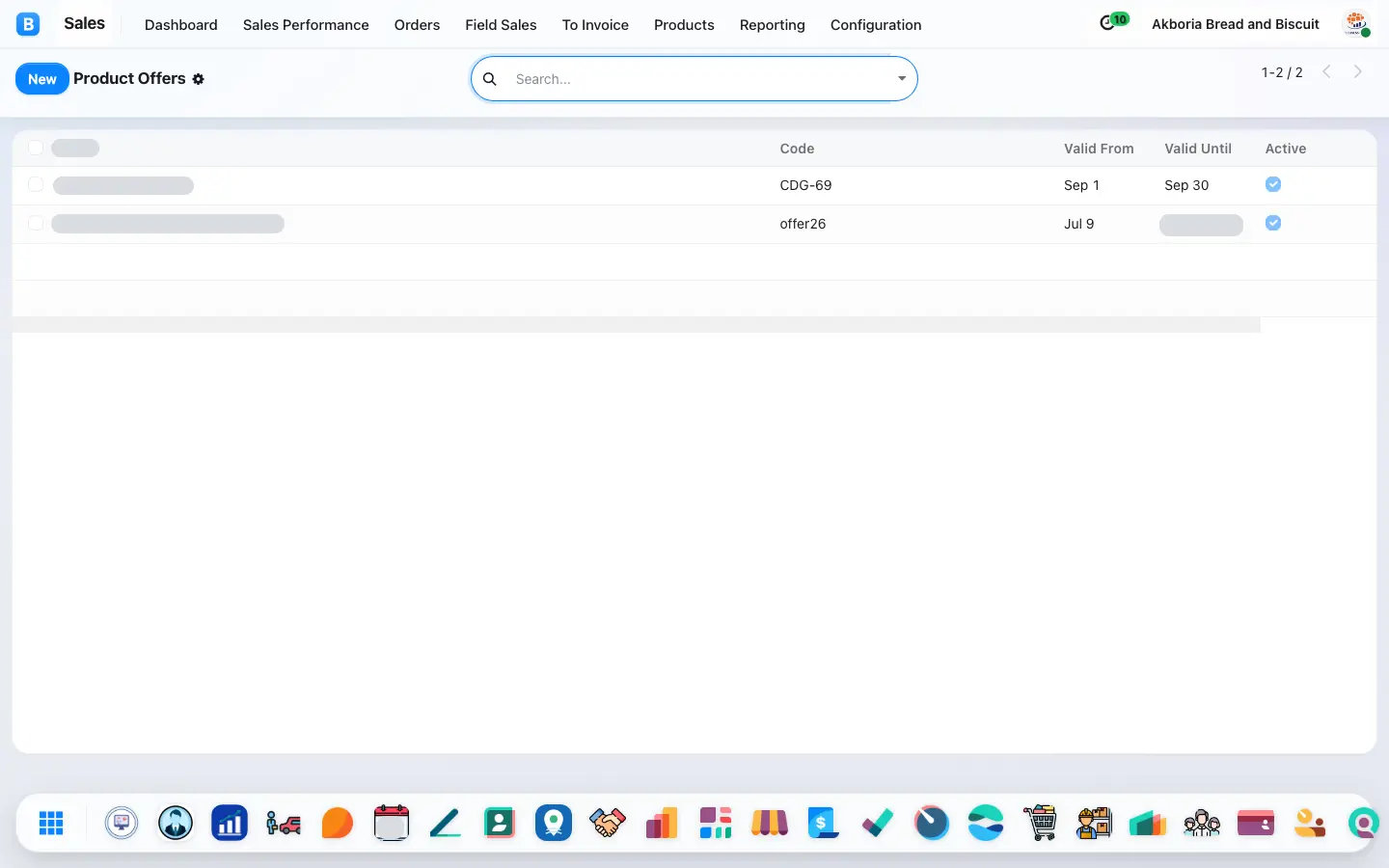Expand the search options dropdown arrow
Screen dimensions: 1389x868
pyautogui.click(x=902, y=79)
